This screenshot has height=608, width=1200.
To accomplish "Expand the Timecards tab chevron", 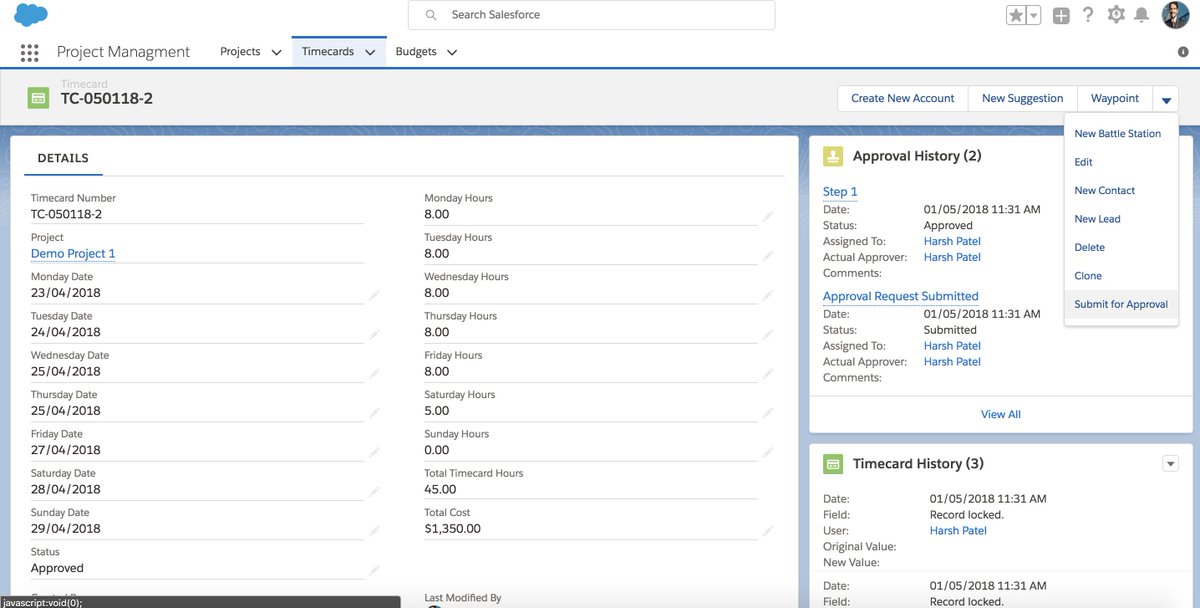I will click(x=370, y=52).
